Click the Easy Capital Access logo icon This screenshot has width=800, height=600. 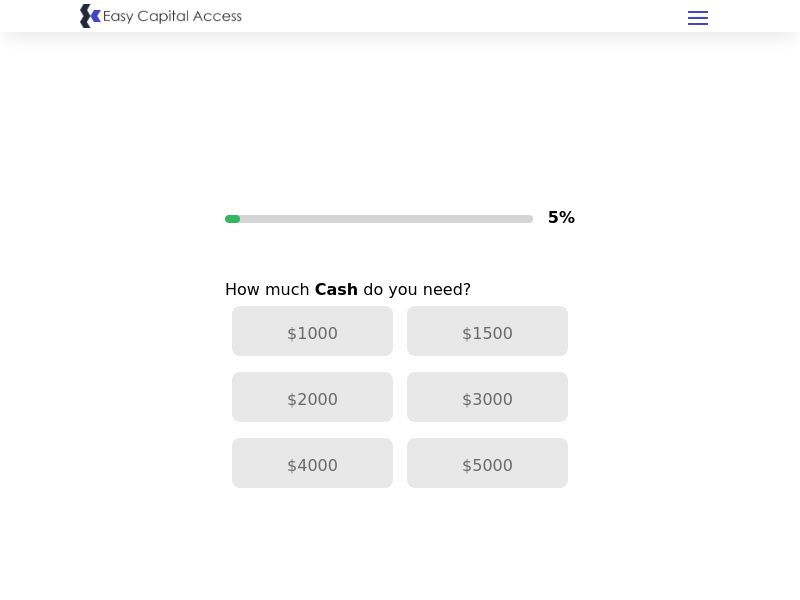(x=90, y=16)
